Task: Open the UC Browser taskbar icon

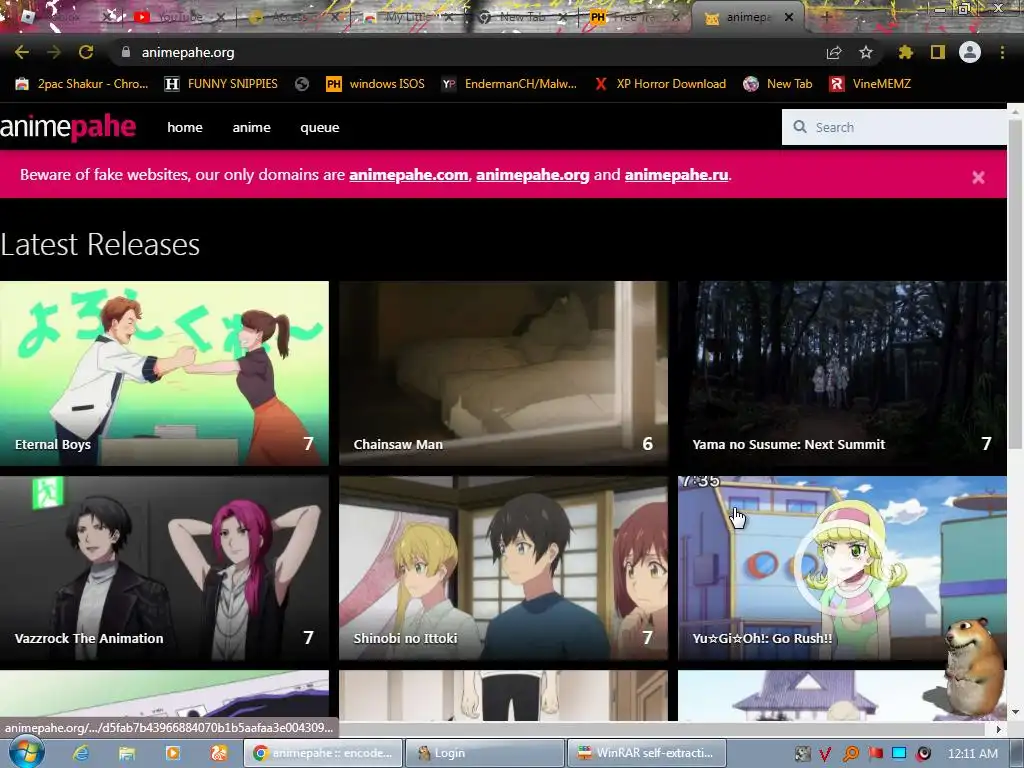Action: (219, 753)
